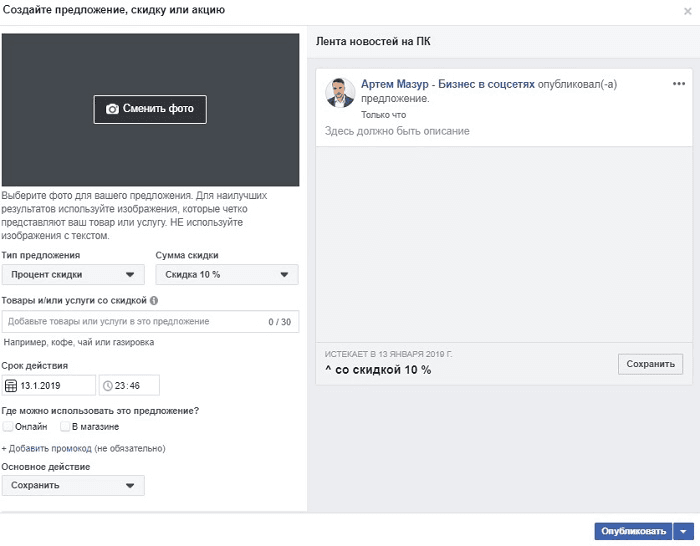The height and width of the screenshot is (546, 700).
Task: Click the со скидкой 10 % headline
Action: tap(378, 370)
